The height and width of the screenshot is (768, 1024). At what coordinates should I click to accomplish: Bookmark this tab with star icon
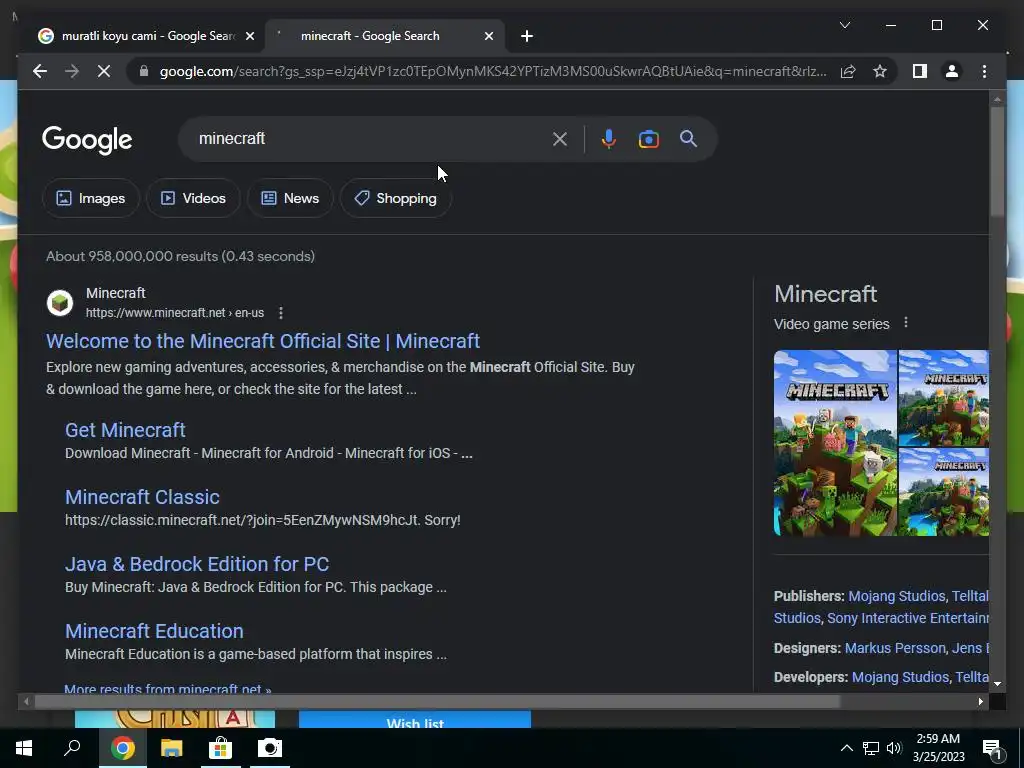(880, 71)
